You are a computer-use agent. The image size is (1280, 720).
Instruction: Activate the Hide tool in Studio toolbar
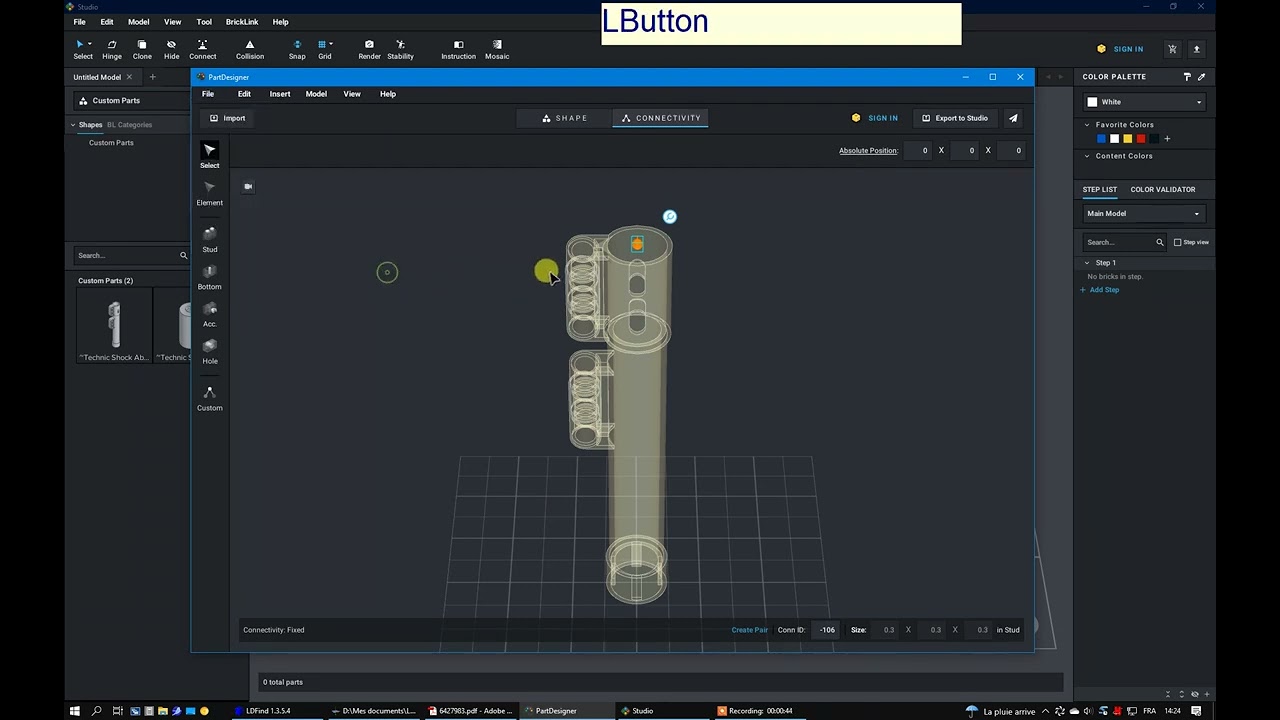pos(171,49)
